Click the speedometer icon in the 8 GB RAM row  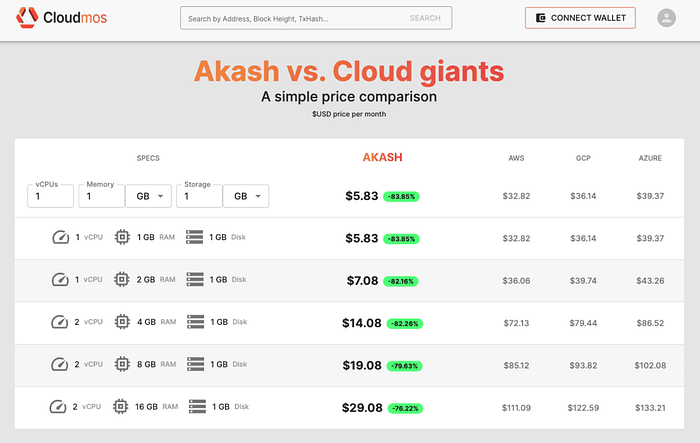tap(59, 364)
